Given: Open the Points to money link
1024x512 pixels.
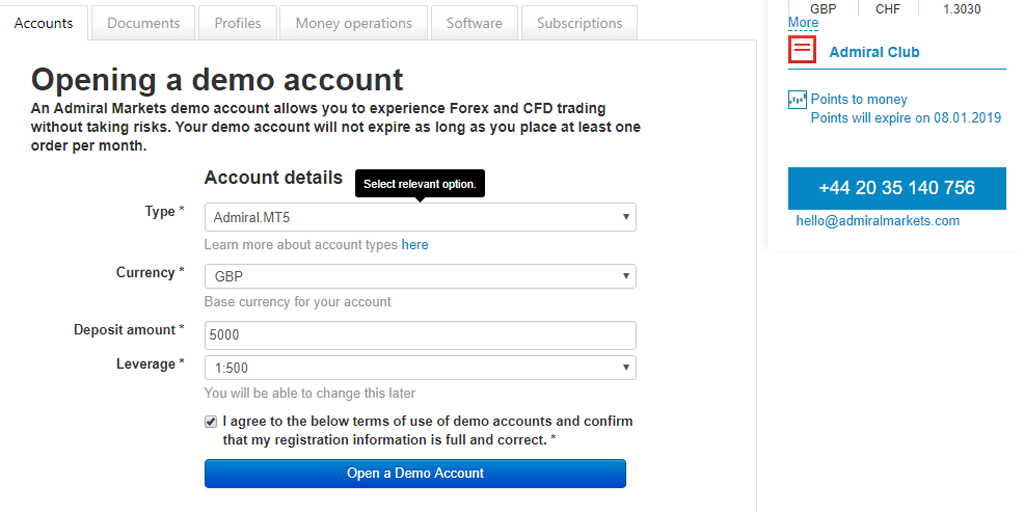Looking at the screenshot, I should [859, 100].
